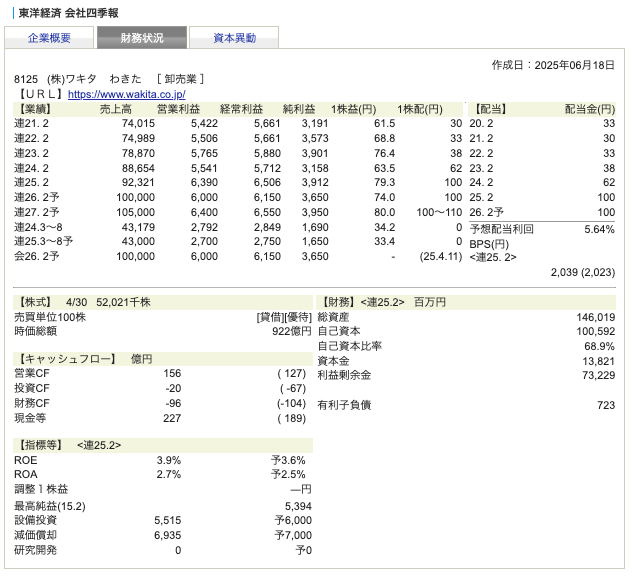Viewport: 632px width, 576px height.
Task: Select the 連27. 2予 row label
Action: [37, 212]
